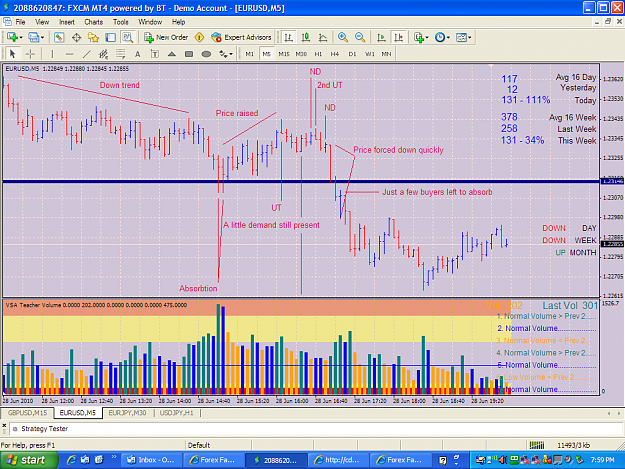Switch to M30 timeframe
The image size is (625, 469).
pos(301,54)
